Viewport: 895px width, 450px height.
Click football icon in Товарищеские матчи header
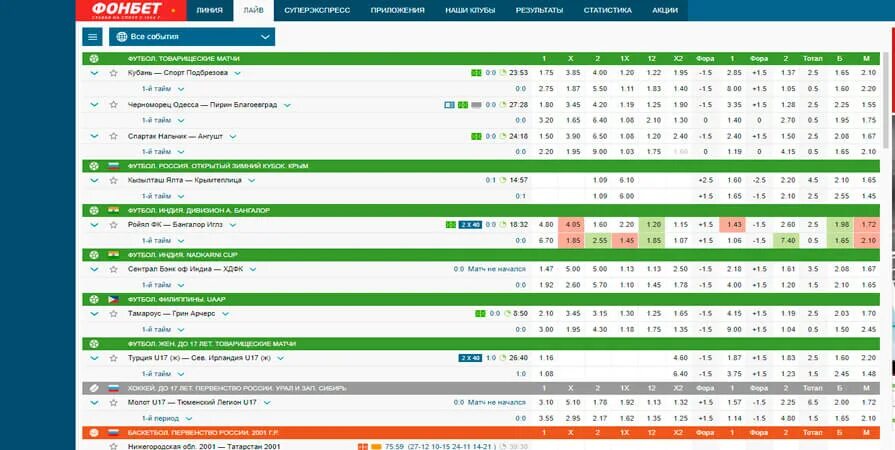point(94,58)
